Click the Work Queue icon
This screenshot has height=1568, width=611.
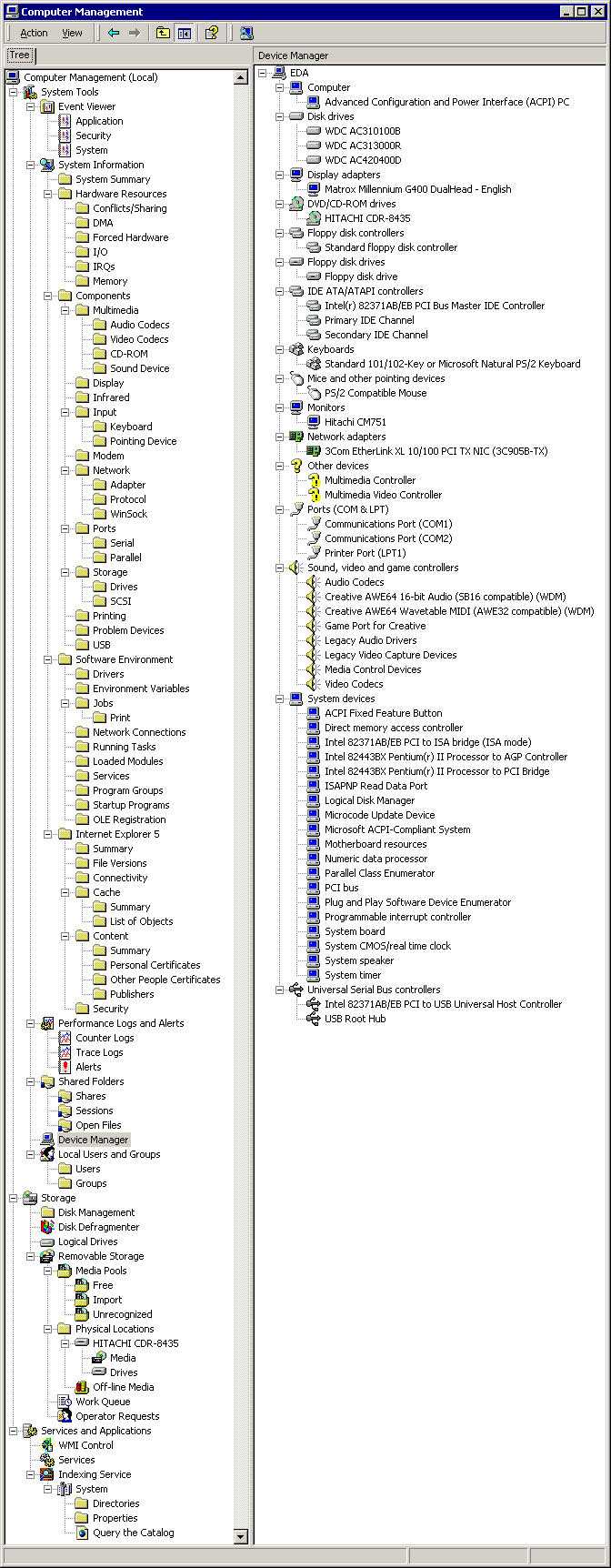65,1402
